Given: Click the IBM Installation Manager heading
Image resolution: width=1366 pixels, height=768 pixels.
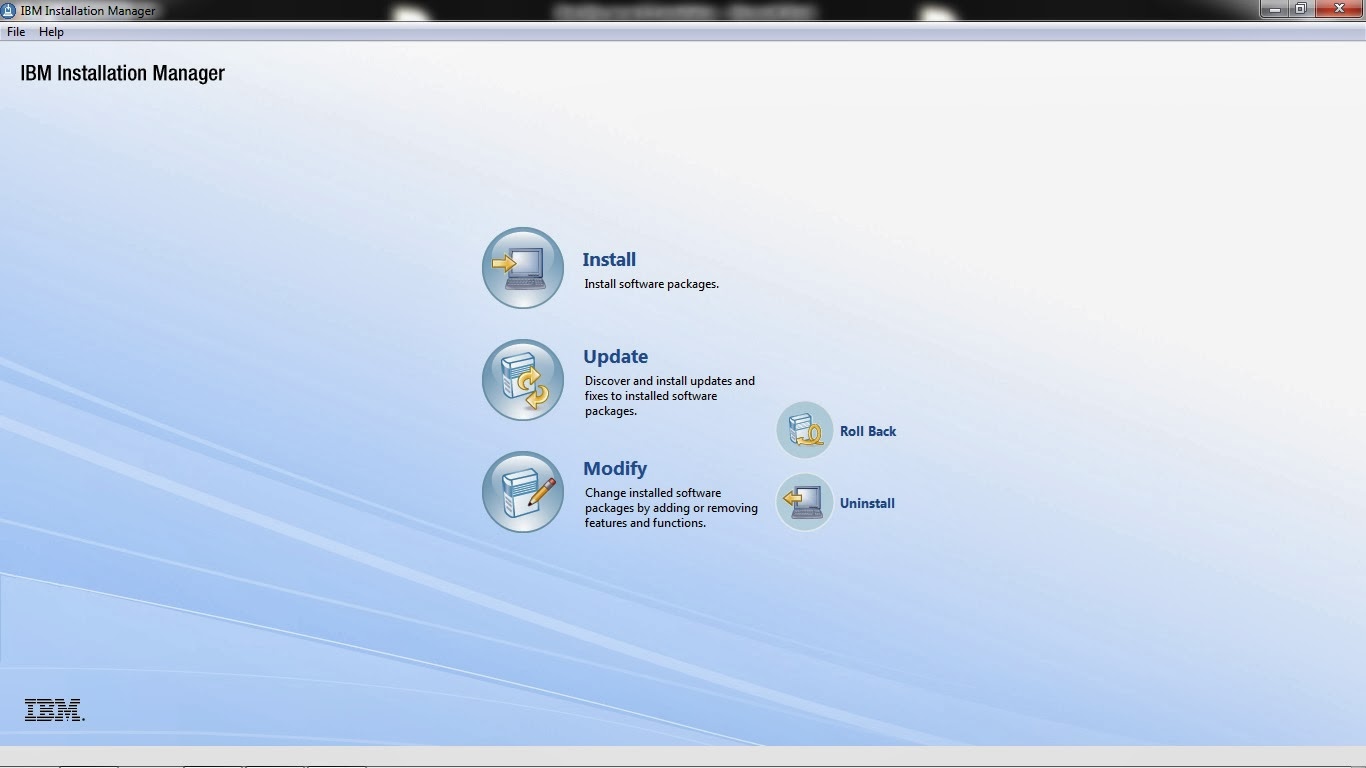Looking at the screenshot, I should pyautogui.click(x=120, y=72).
